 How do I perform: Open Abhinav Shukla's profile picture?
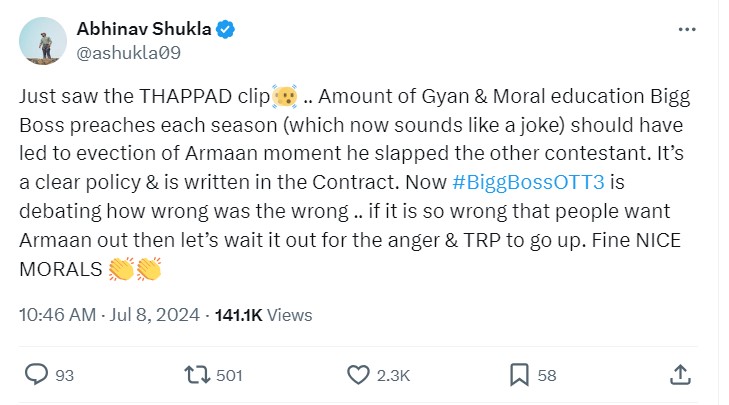click(x=42, y=44)
